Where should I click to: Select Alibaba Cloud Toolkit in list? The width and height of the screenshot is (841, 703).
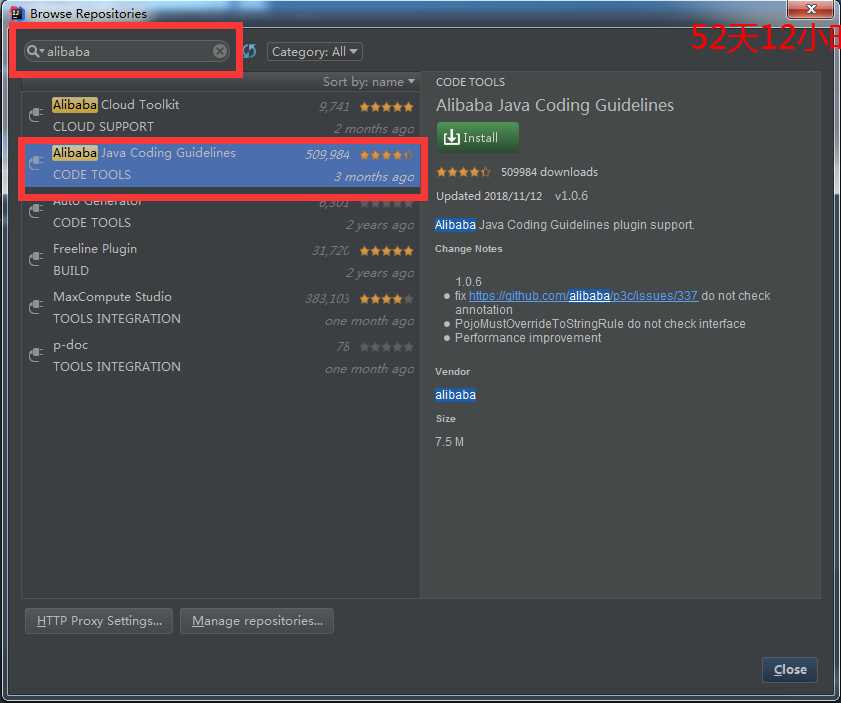(221, 115)
